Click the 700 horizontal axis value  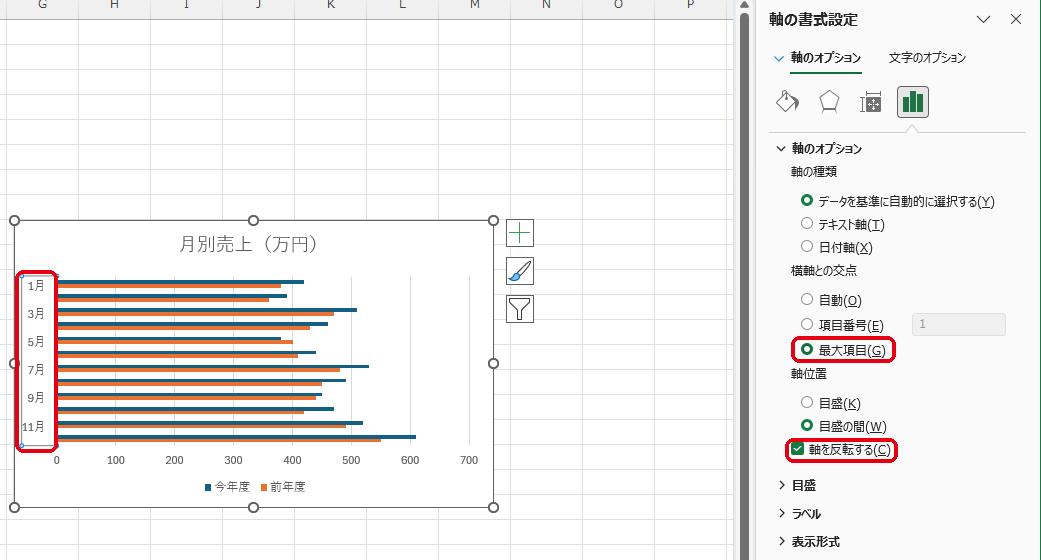click(469, 460)
